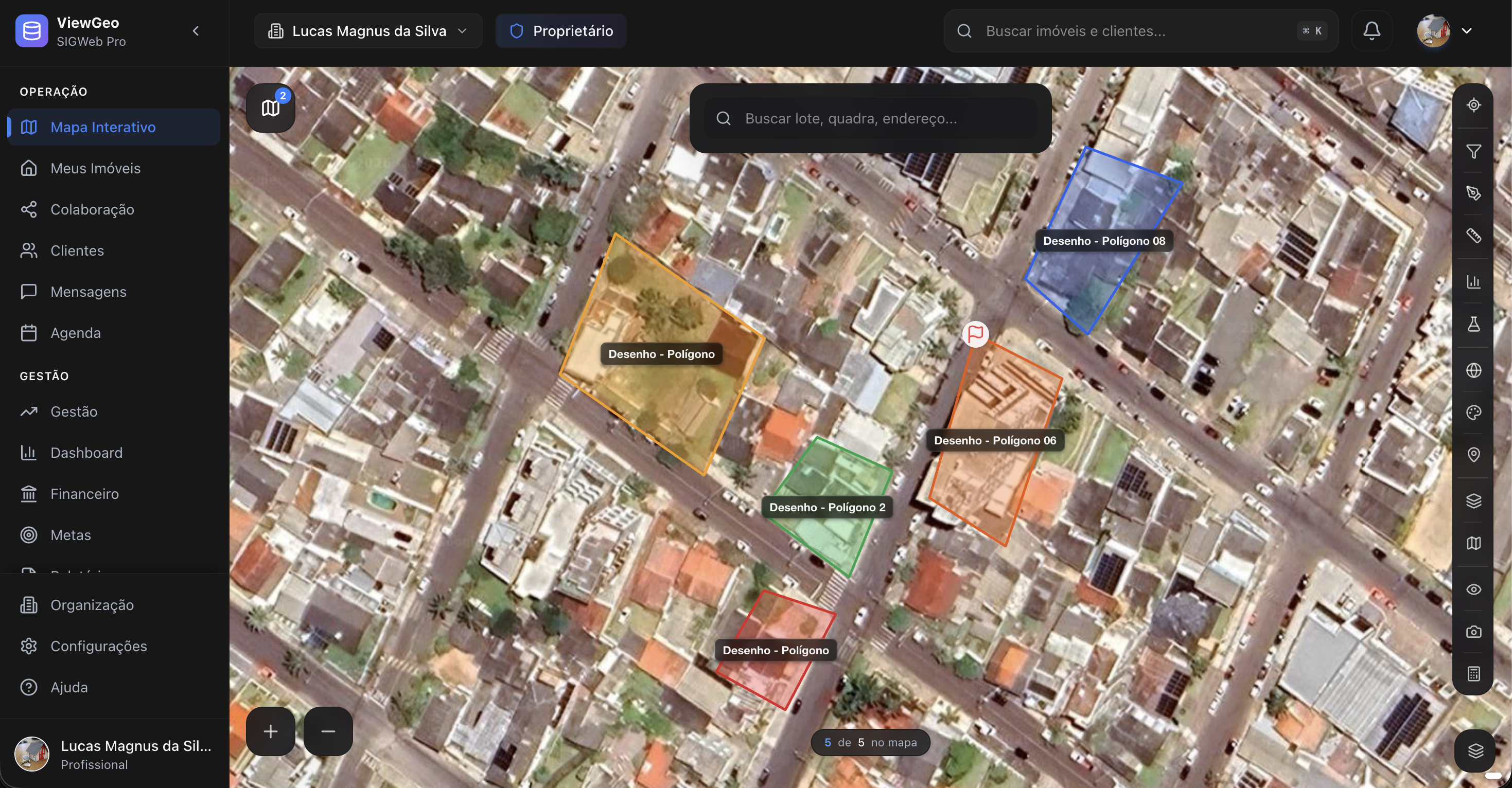Click the Lucas Magnus da Sil... profile card at the sidebar bottom
The height and width of the screenshot is (788, 1512).
point(114,754)
